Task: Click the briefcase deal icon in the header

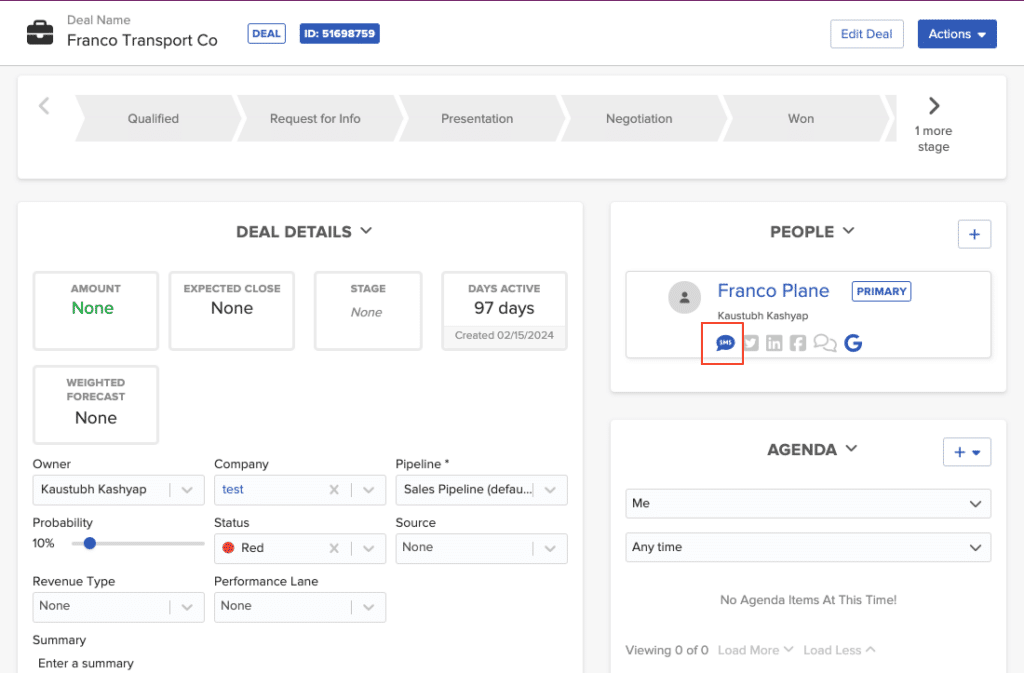Action: click(x=39, y=31)
